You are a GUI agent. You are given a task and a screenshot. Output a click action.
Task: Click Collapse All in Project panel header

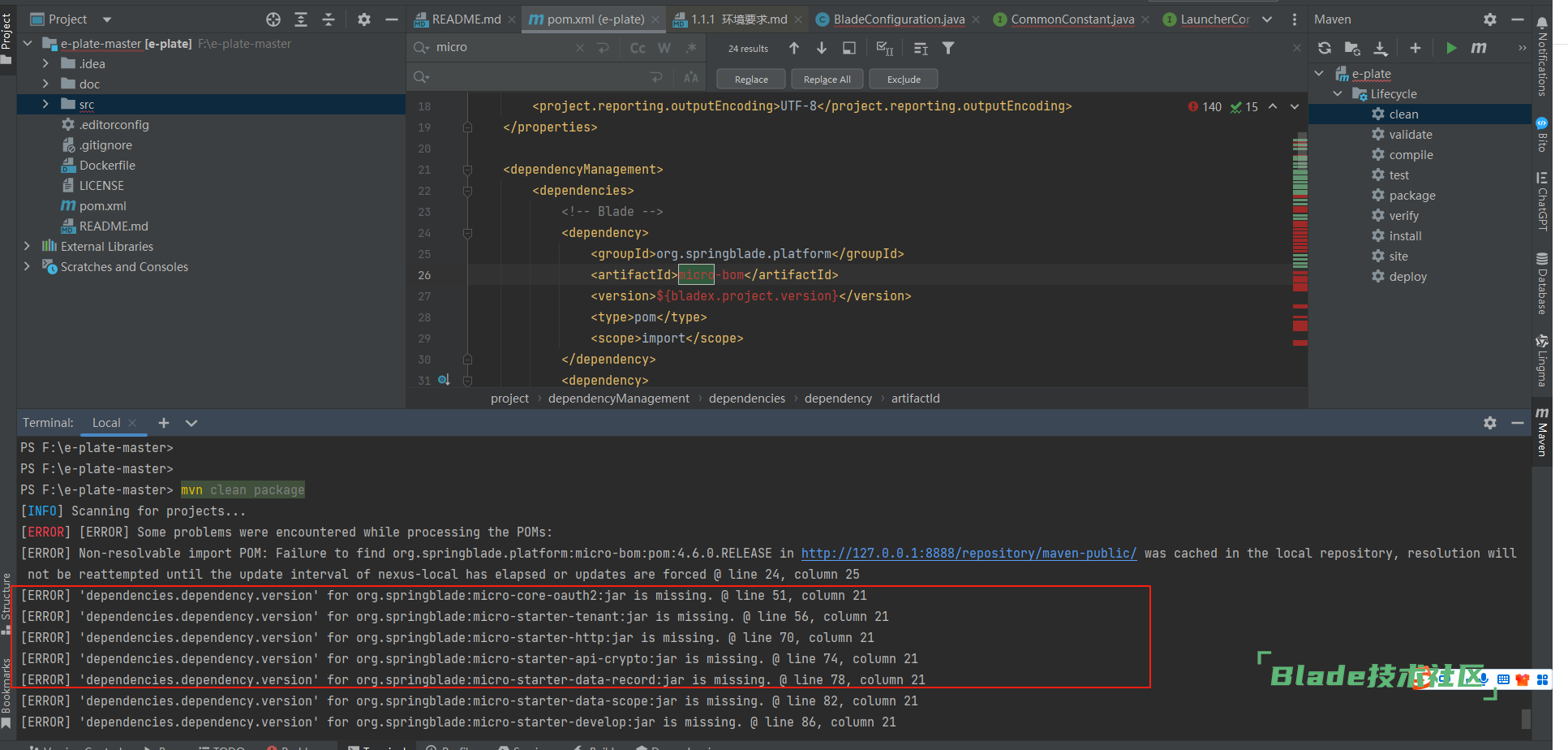point(329,19)
